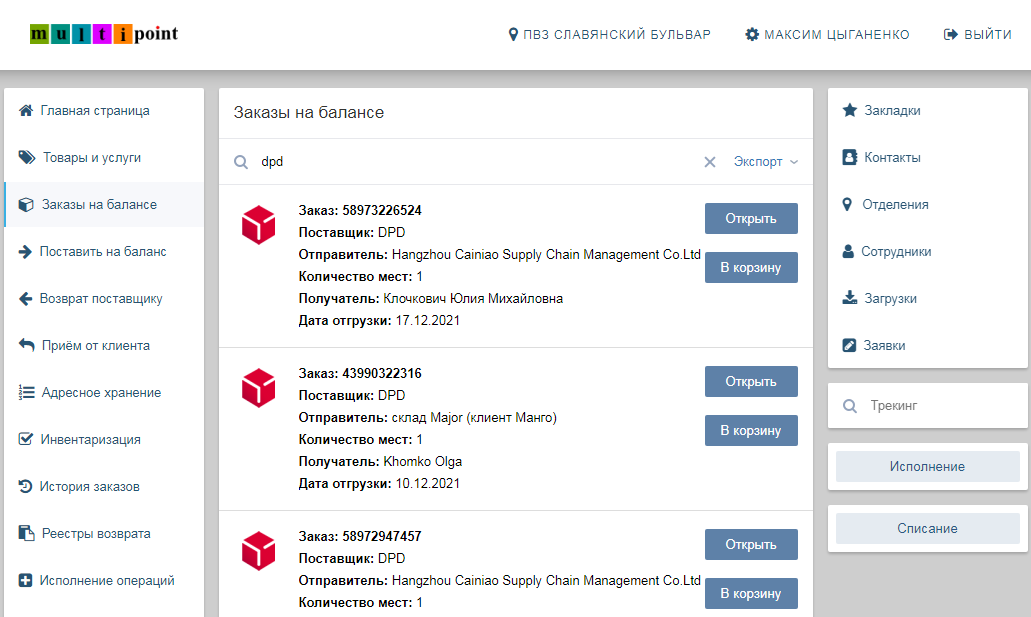This screenshot has width=1031, height=617.
Task: Click list icon for Адресное хранение
Action: coord(26,393)
